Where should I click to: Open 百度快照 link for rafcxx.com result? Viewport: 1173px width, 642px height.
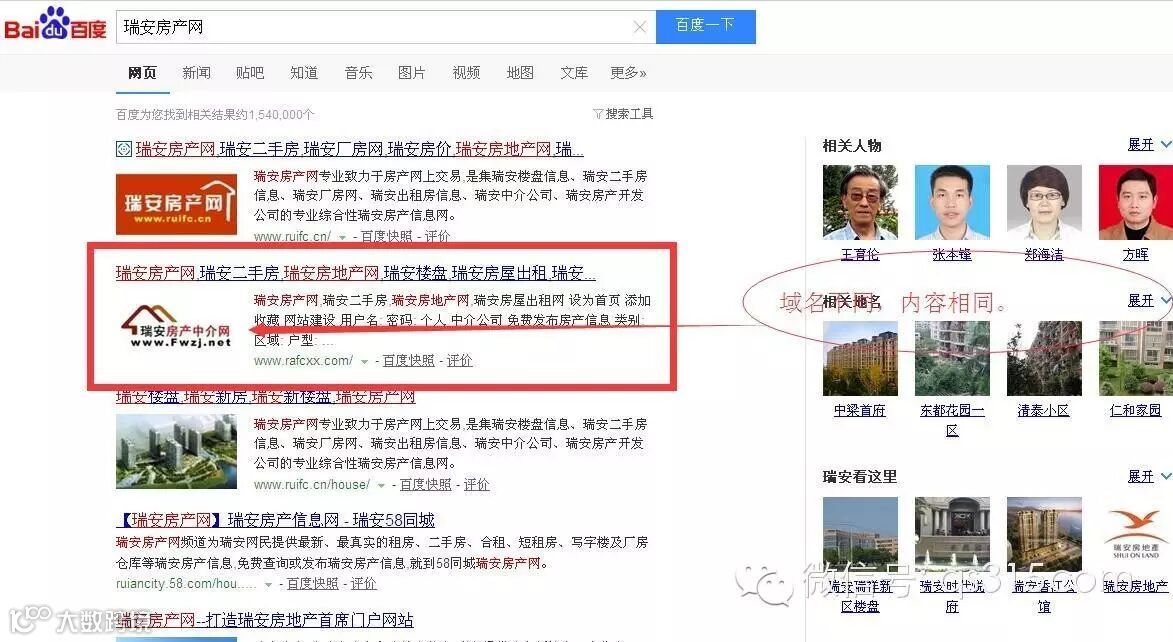408,361
